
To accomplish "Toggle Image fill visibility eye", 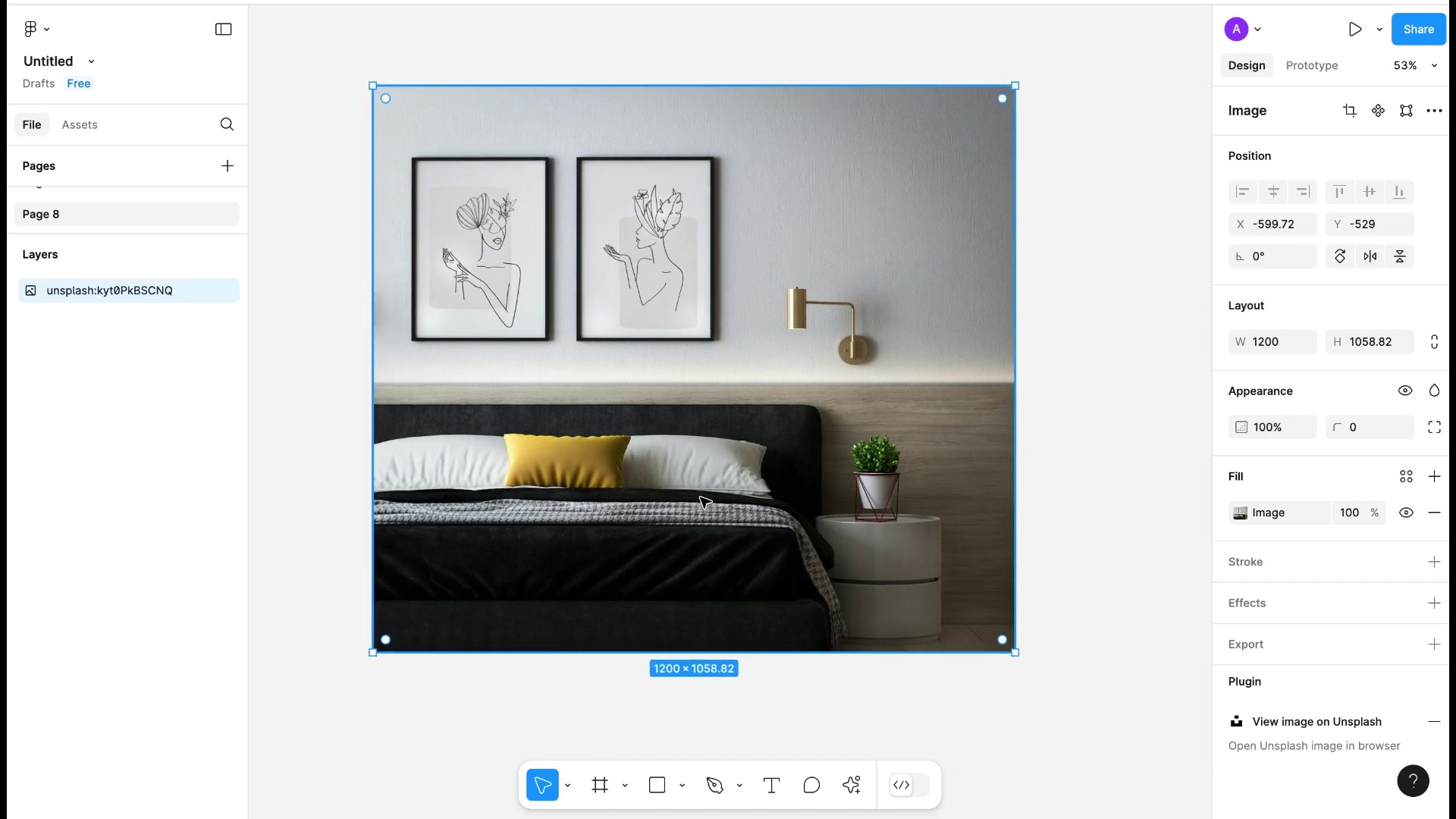I will [1406, 513].
